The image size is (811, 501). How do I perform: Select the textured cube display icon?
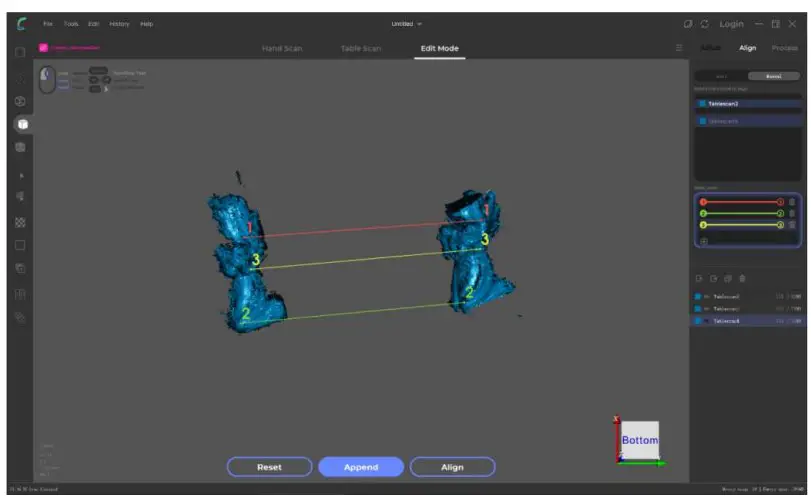(x=20, y=147)
